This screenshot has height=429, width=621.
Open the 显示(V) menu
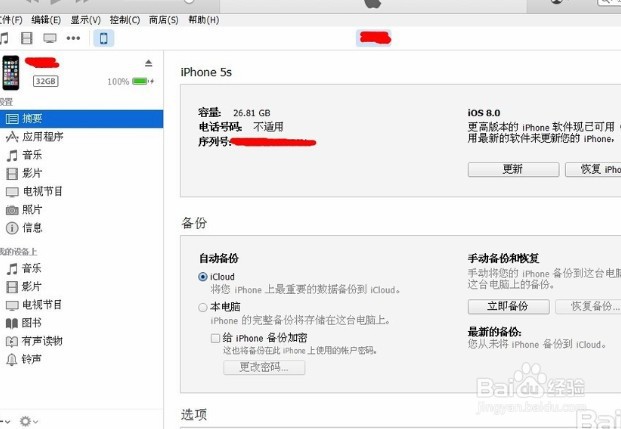click(86, 20)
